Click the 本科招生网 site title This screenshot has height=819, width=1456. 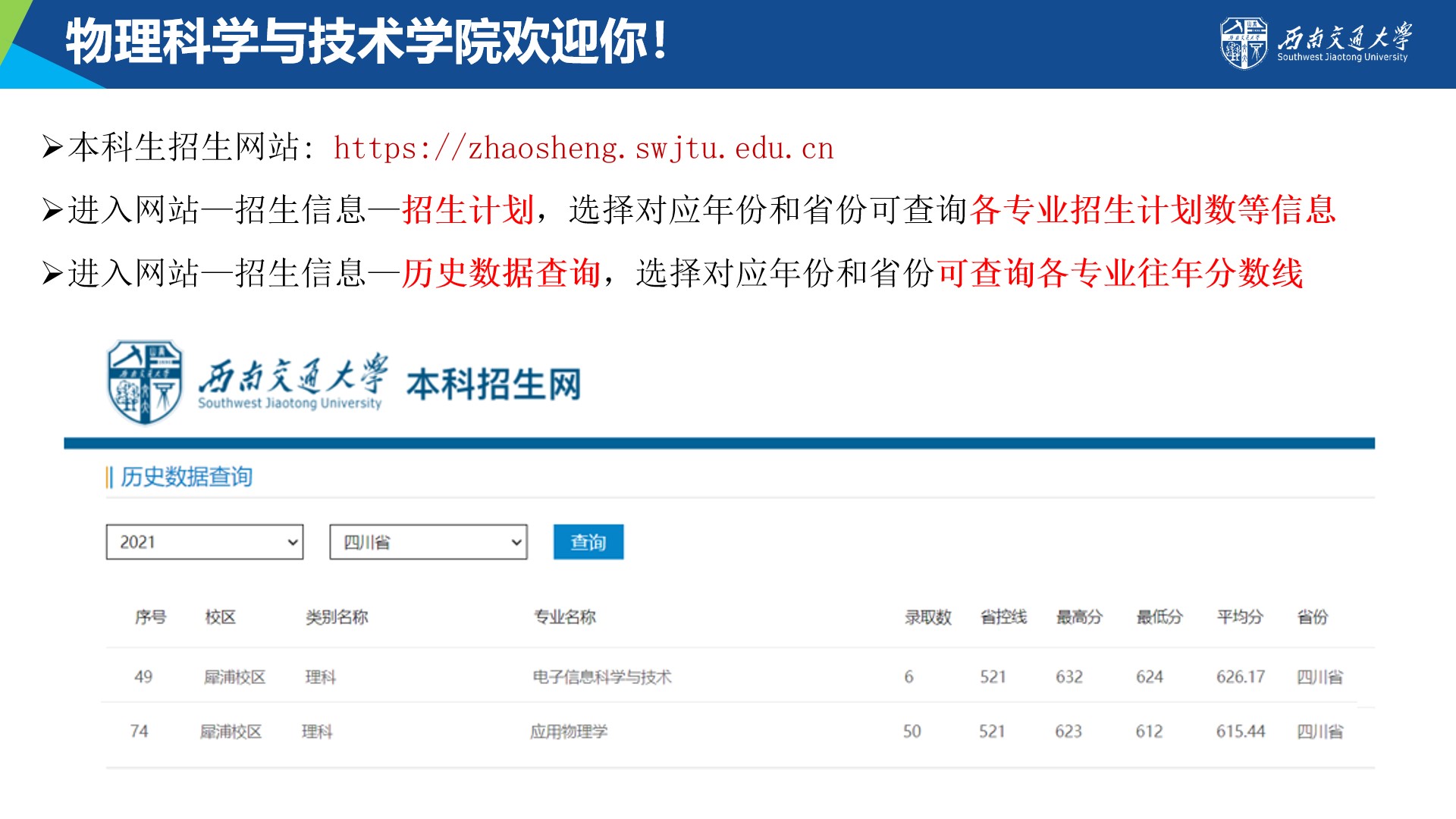pos(494,384)
